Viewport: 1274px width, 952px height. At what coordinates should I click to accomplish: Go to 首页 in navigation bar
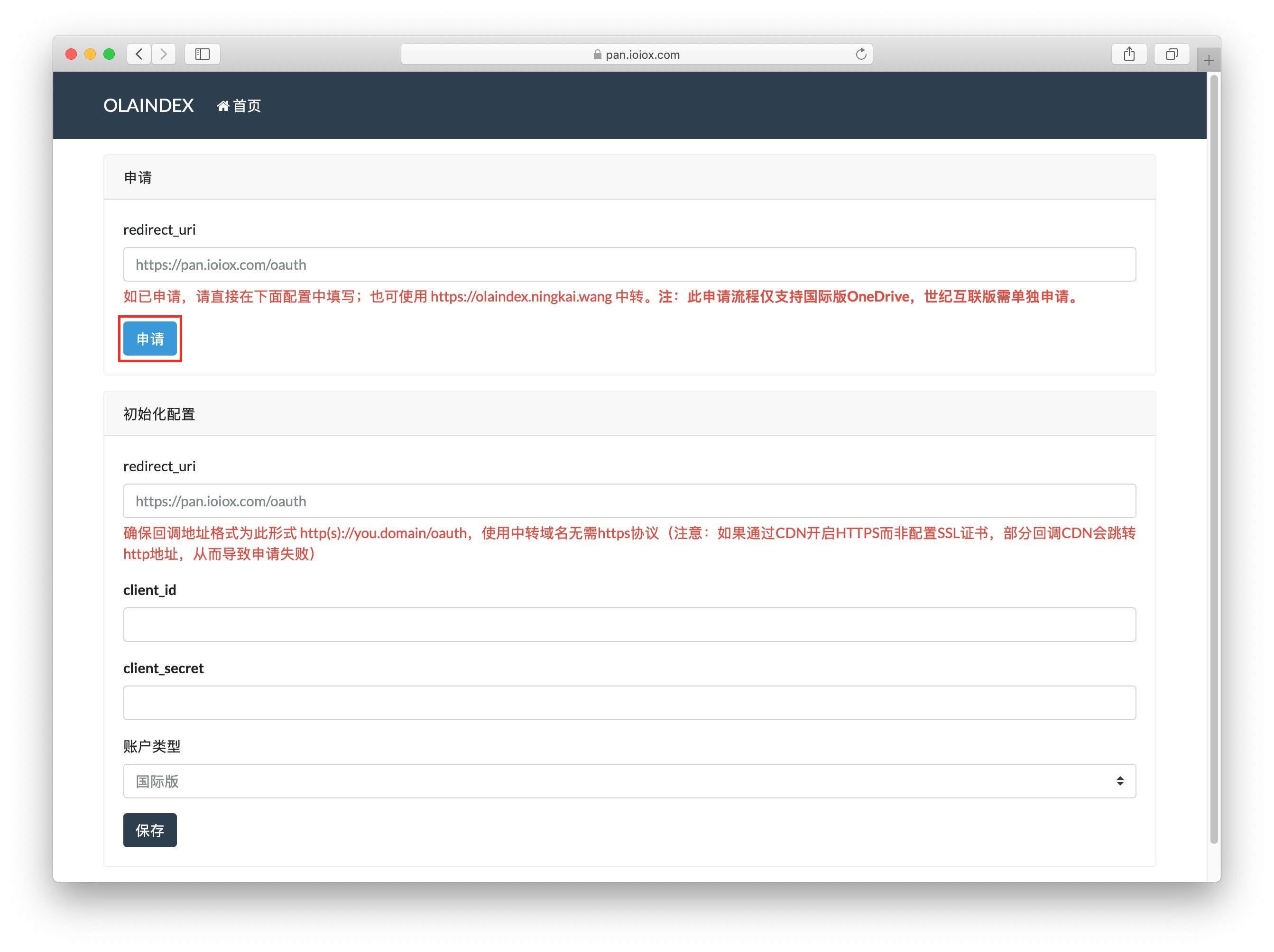pos(247,106)
